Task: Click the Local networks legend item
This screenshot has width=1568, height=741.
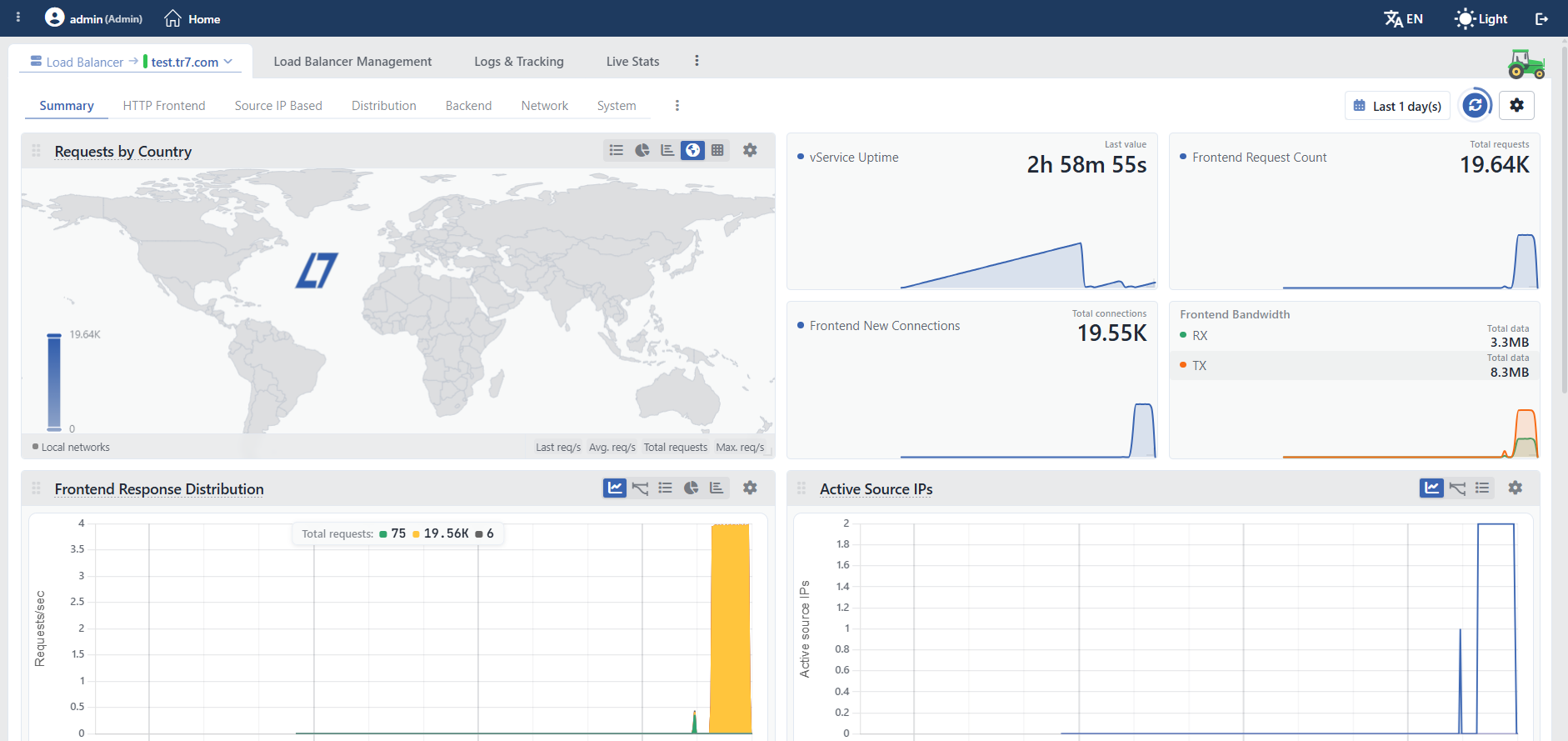Action: pyautogui.click(x=71, y=448)
